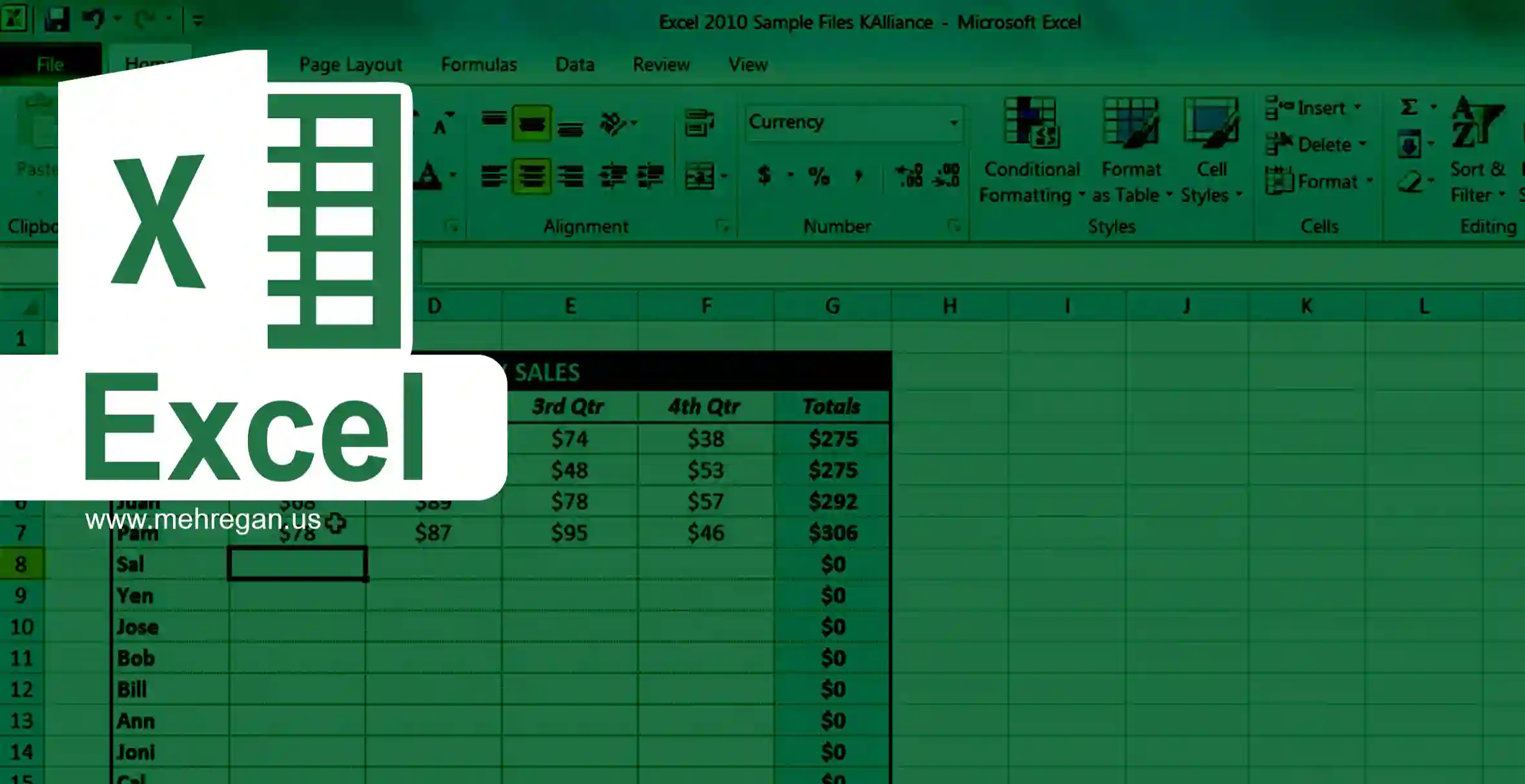Click the Page Layout ribbon tab

pyautogui.click(x=350, y=64)
